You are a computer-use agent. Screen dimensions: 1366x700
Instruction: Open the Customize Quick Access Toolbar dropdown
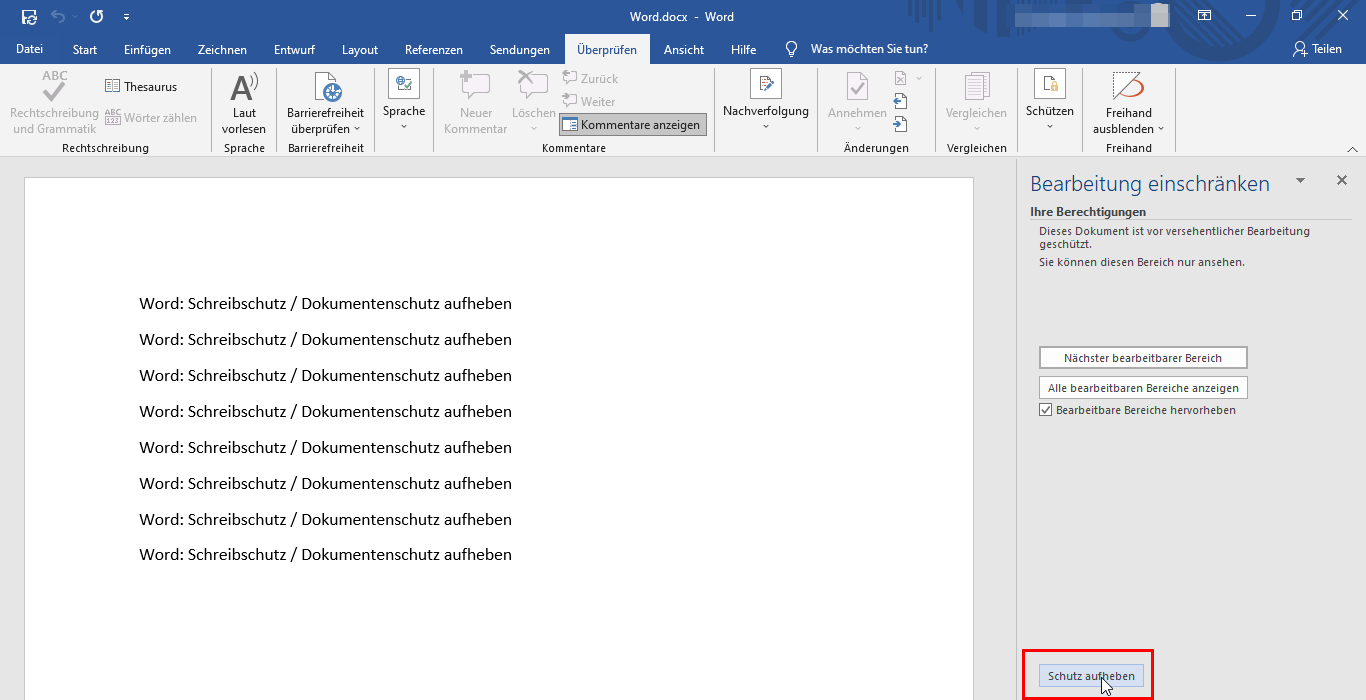click(x=126, y=17)
